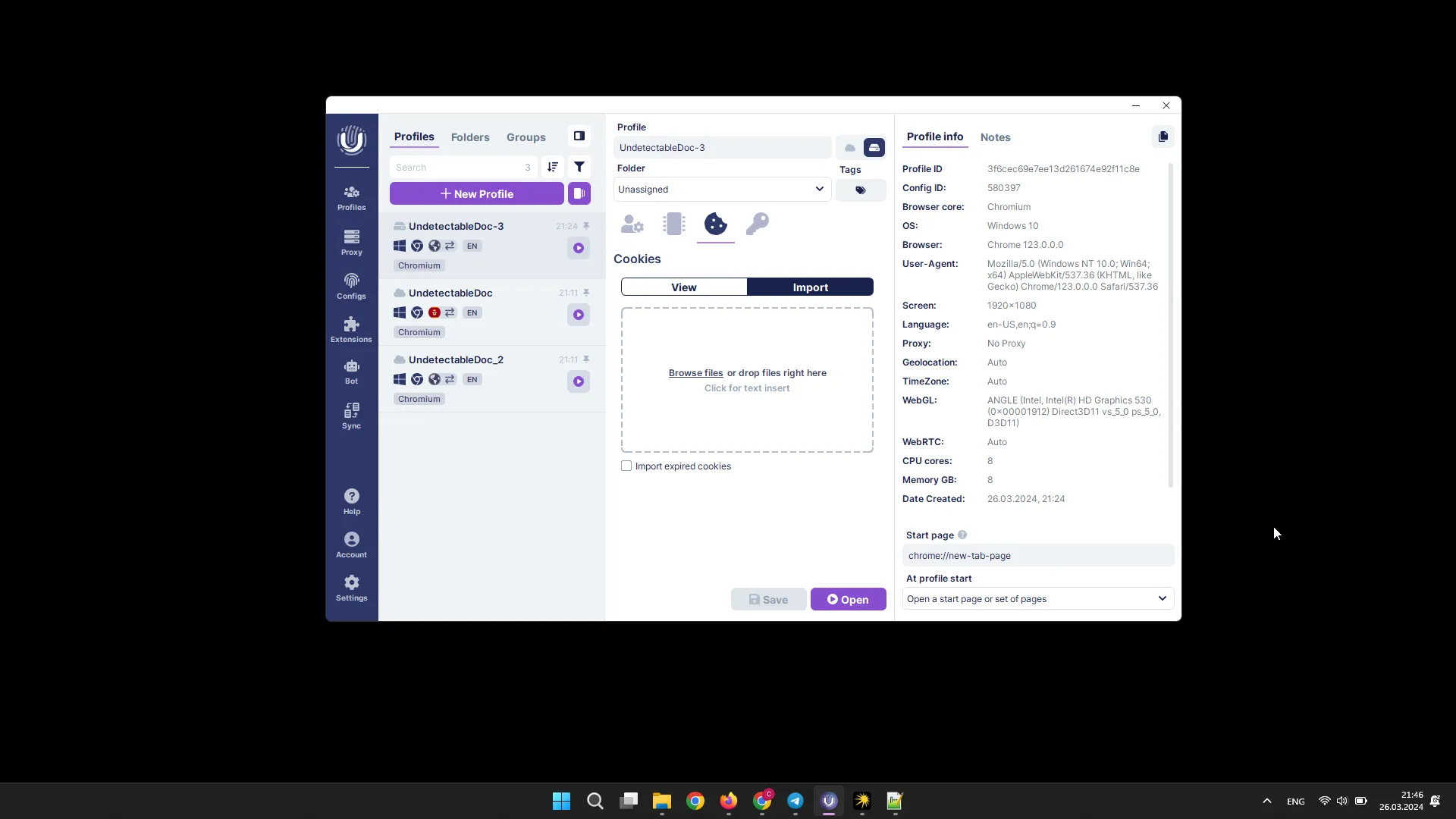
Task: Launch UndetectableDoc-3 with its play button
Action: coord(579,248)
